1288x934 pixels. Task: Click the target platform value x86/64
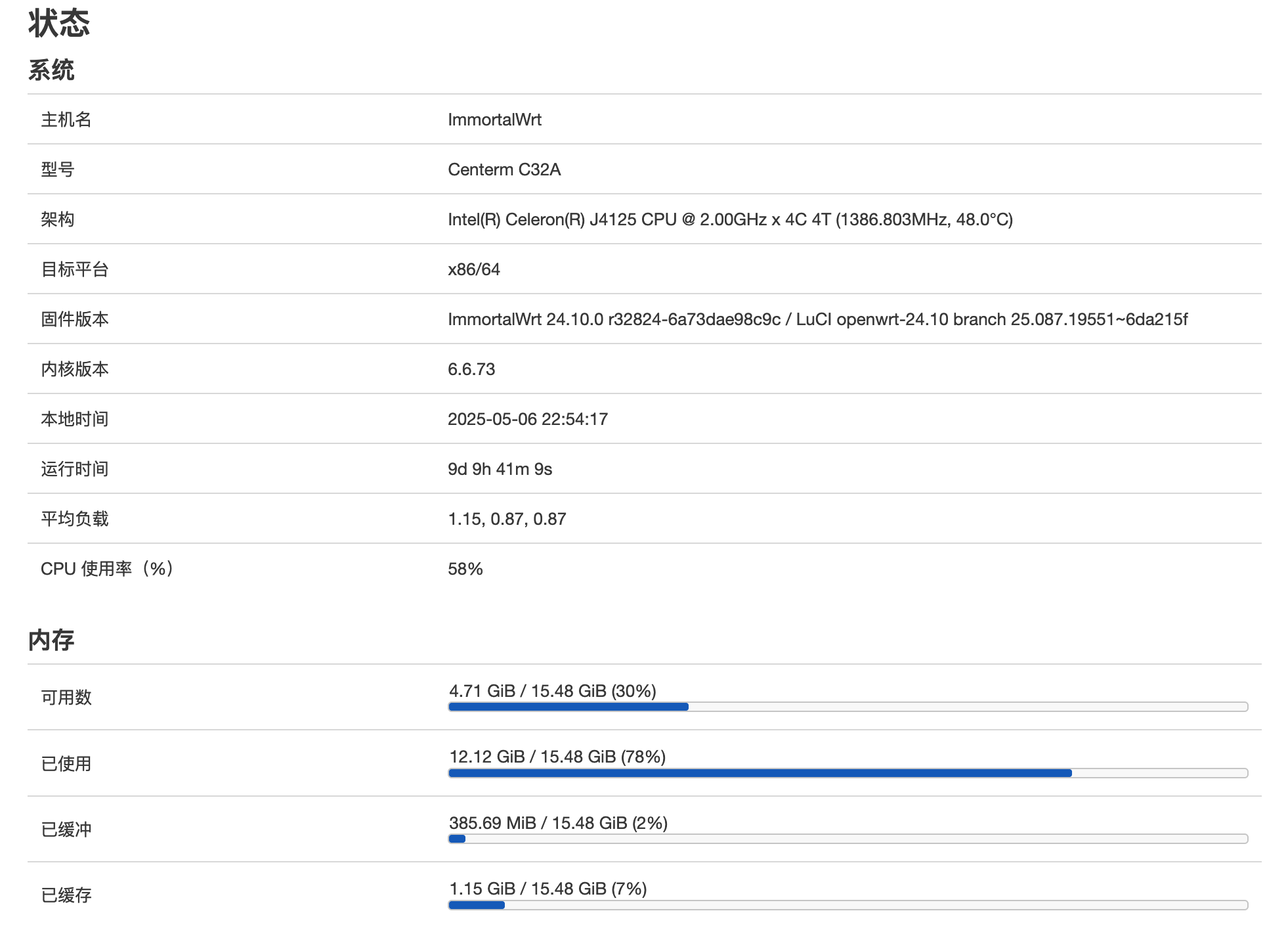[x=474, y=269]
